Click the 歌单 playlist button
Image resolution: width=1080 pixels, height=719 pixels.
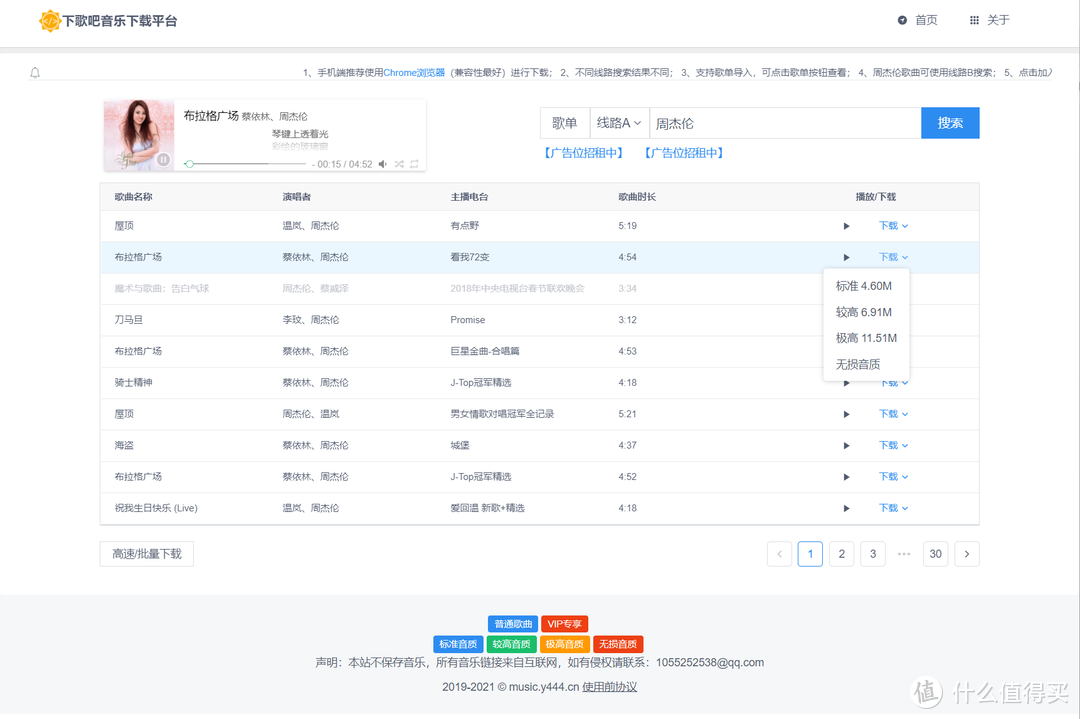coord(565,123)
